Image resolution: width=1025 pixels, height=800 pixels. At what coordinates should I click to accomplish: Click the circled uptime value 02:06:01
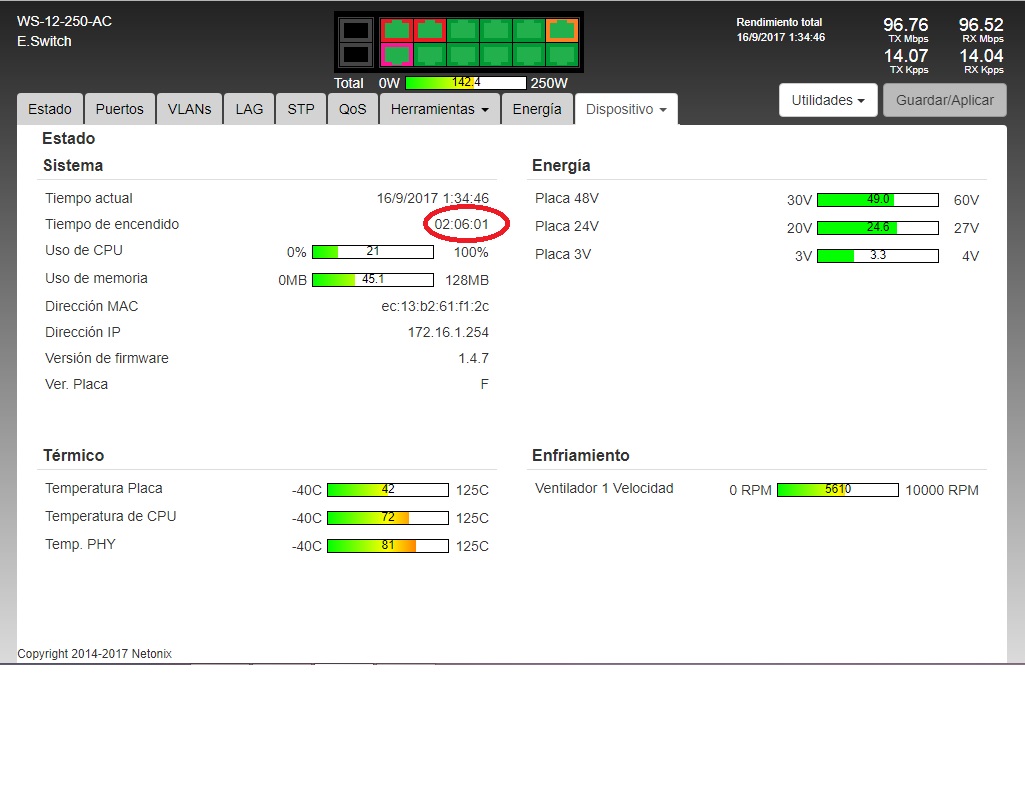coord(462,224)
